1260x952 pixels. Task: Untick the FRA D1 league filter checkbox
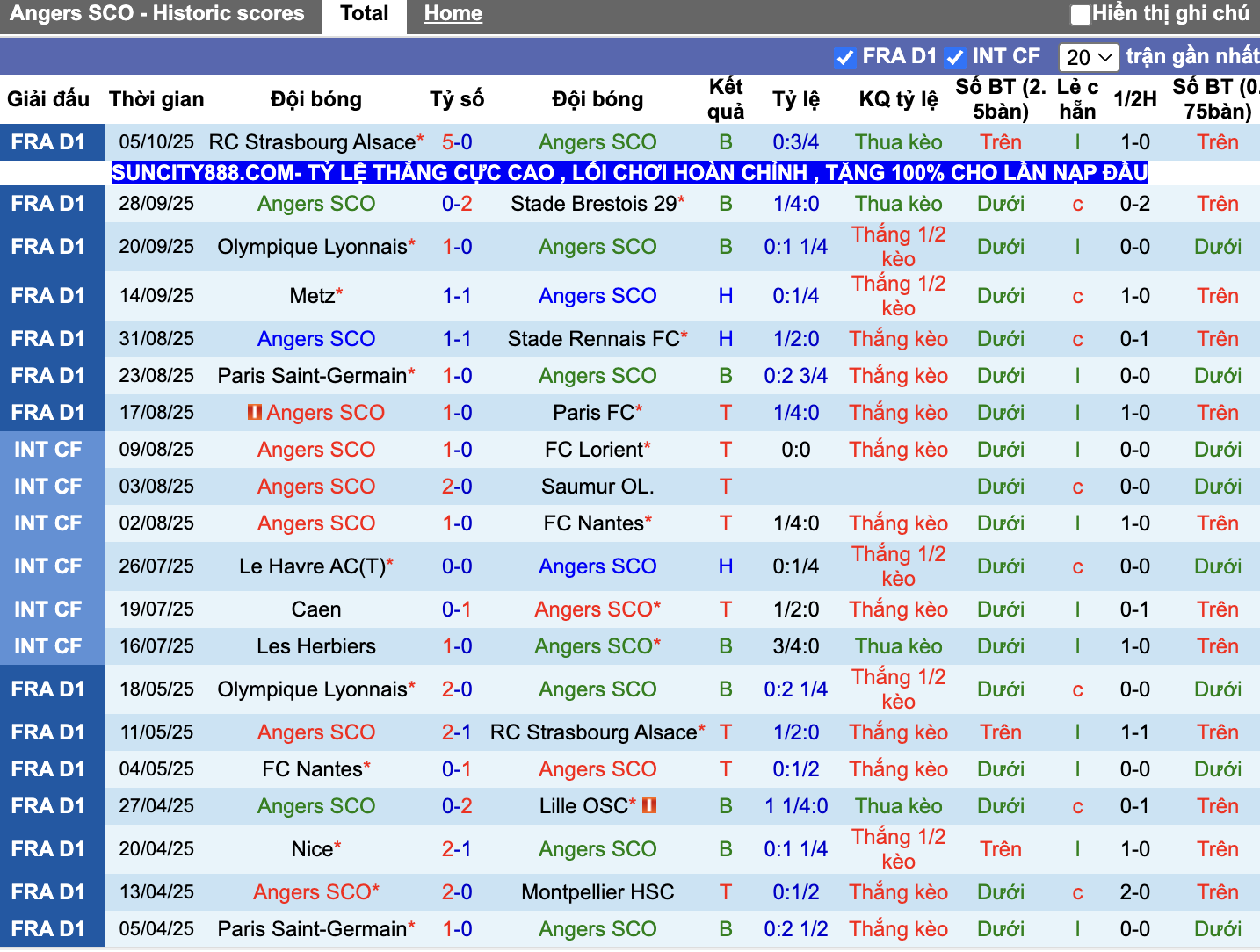(844, 58)
